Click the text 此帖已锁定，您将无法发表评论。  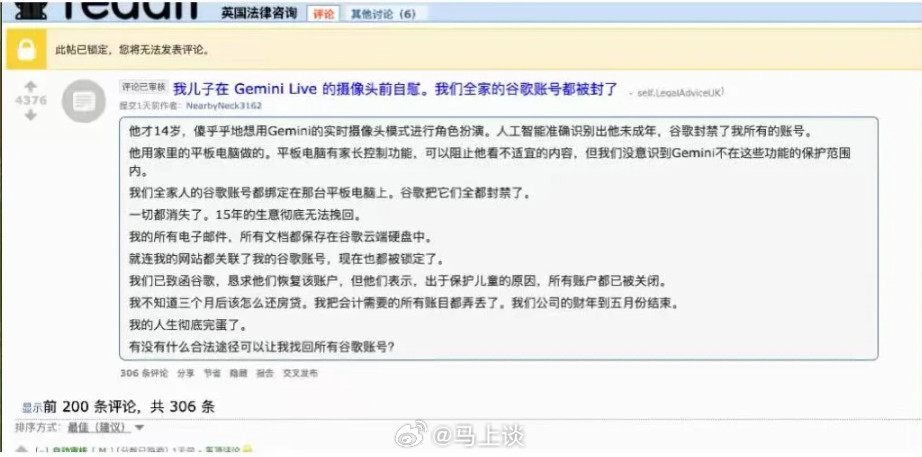(x=132, y=50)
